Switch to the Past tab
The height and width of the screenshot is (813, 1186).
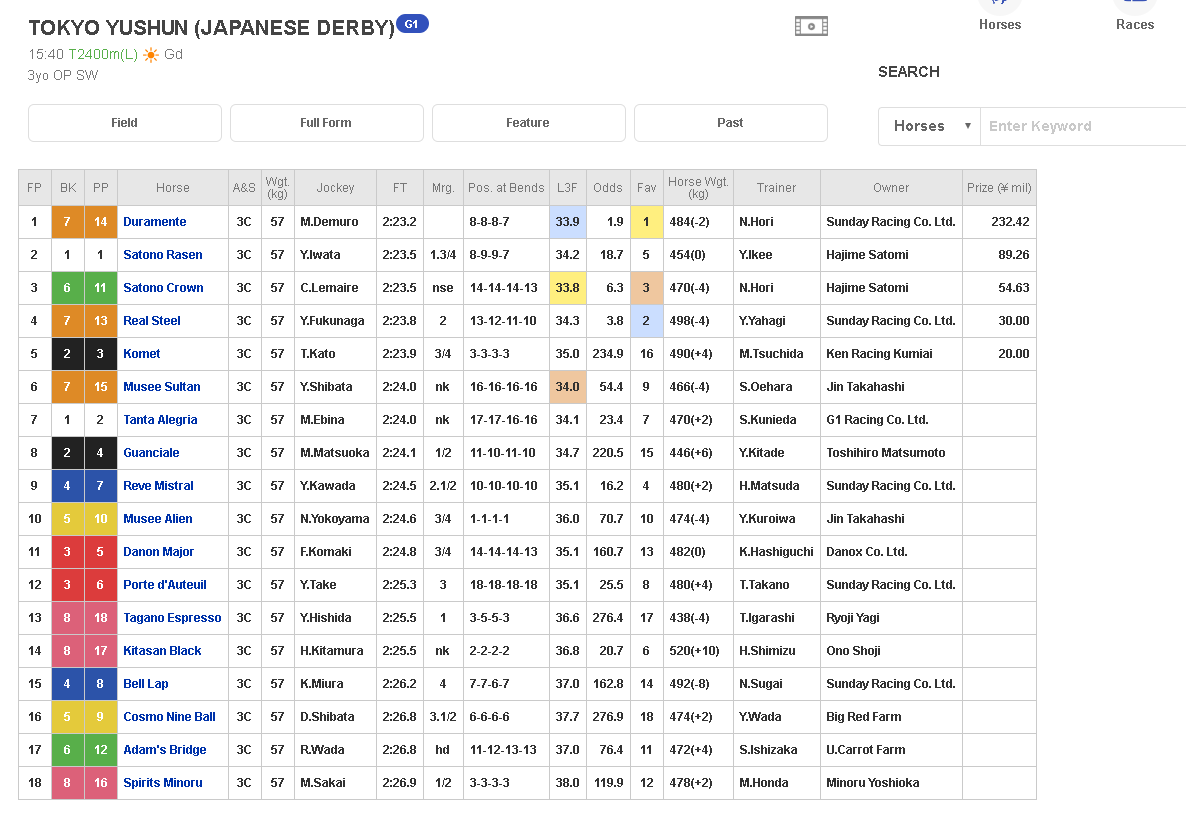730,123
